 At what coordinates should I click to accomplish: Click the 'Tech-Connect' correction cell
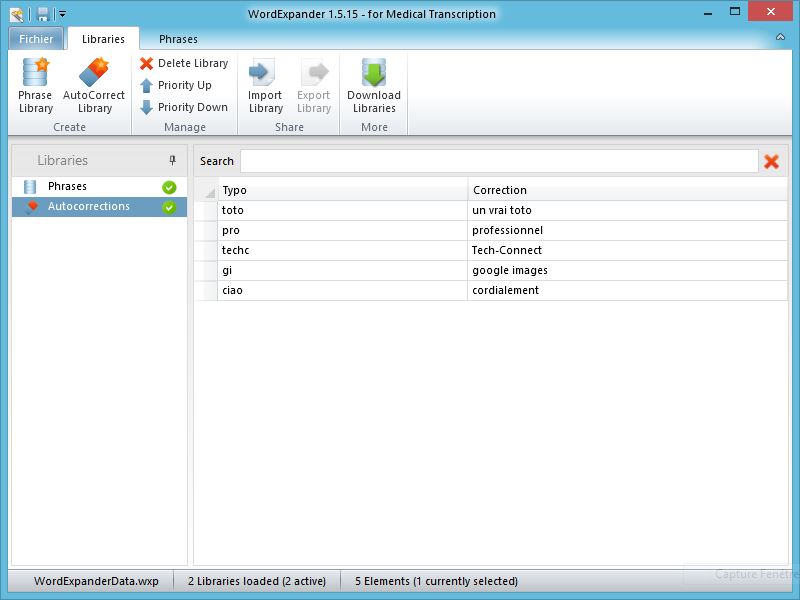point(628,251)
